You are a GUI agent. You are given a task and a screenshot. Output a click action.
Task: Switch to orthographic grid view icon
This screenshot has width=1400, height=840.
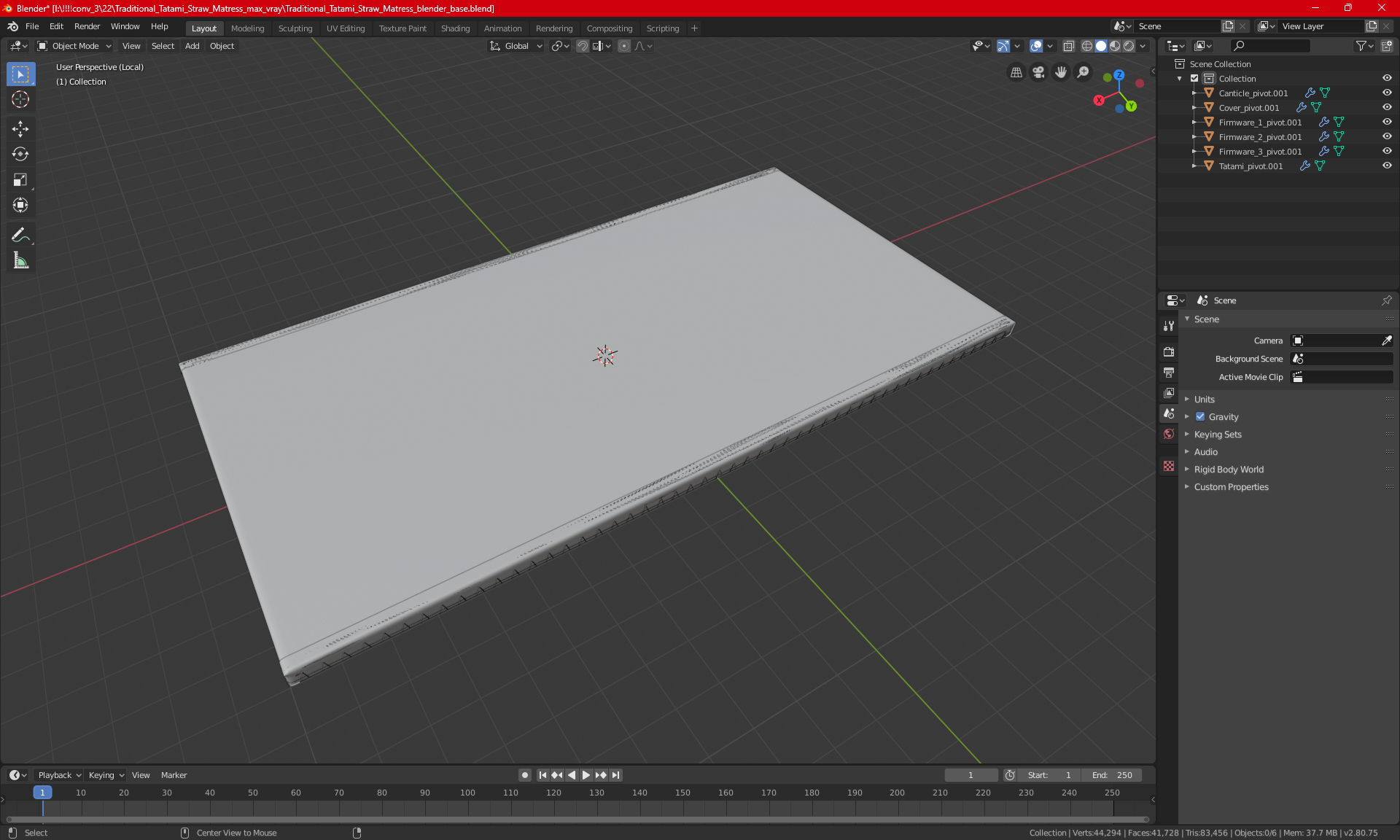pos(1016,72)
